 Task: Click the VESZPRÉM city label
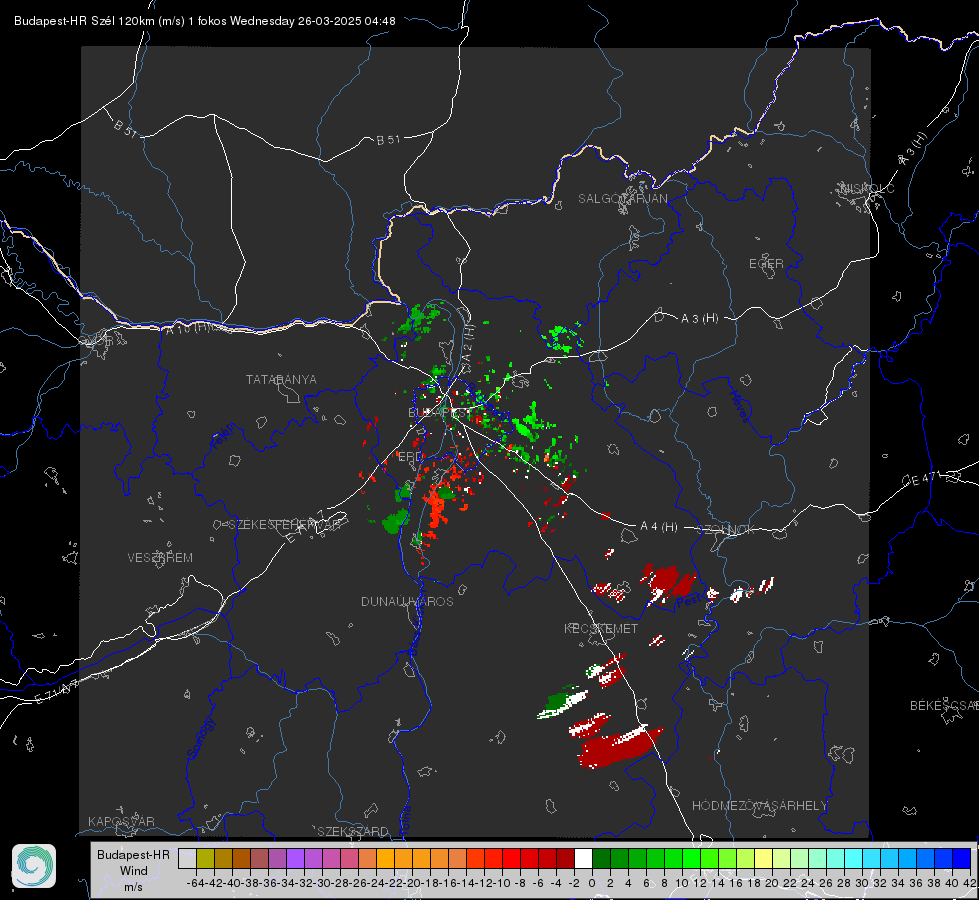[160, 557]
